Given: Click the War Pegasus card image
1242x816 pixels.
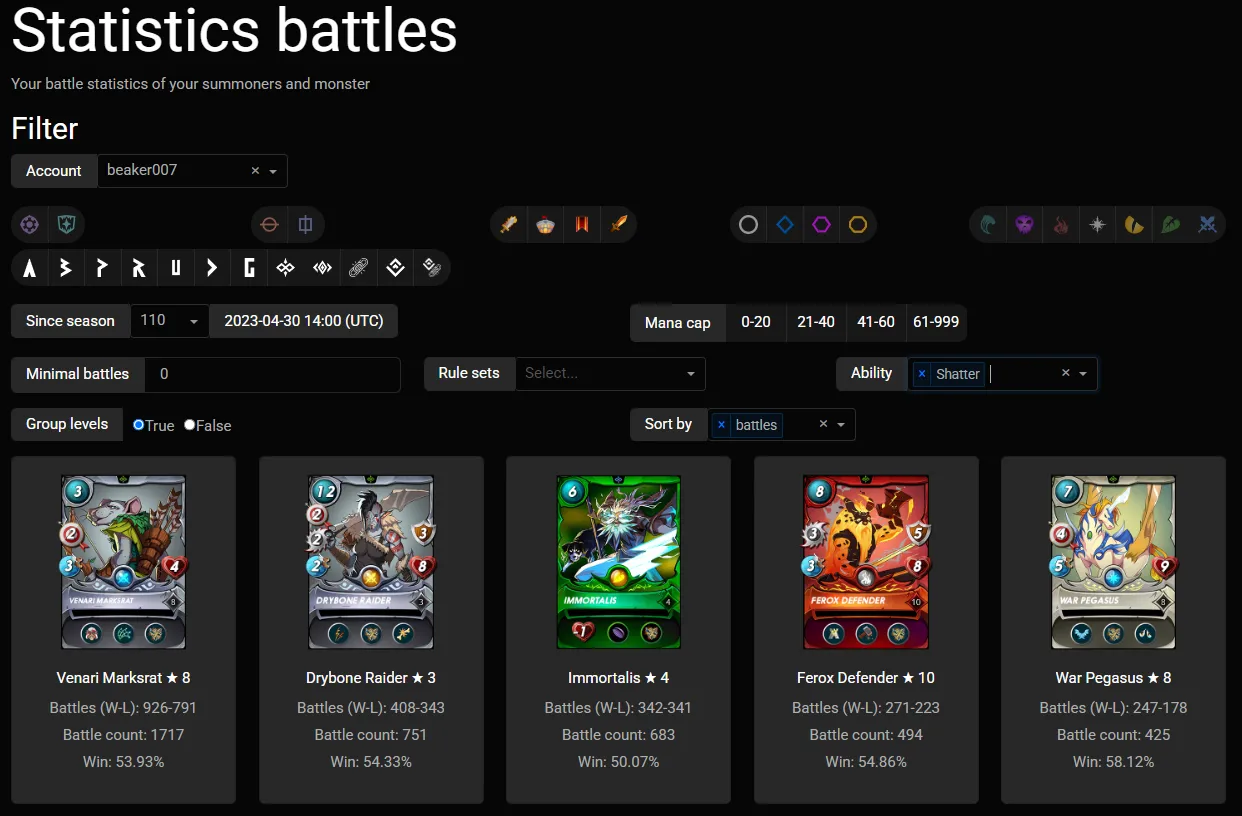Looking at the screenshot, I should click(x=1114, y=562).
